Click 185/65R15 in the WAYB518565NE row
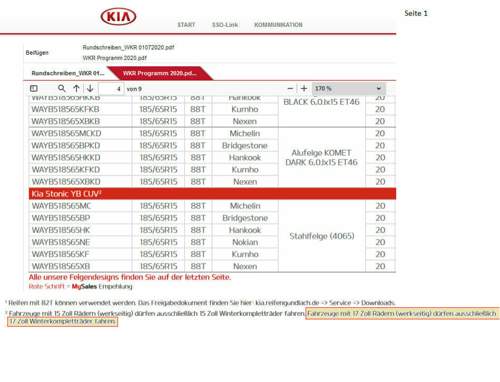 tap(158, 242)
